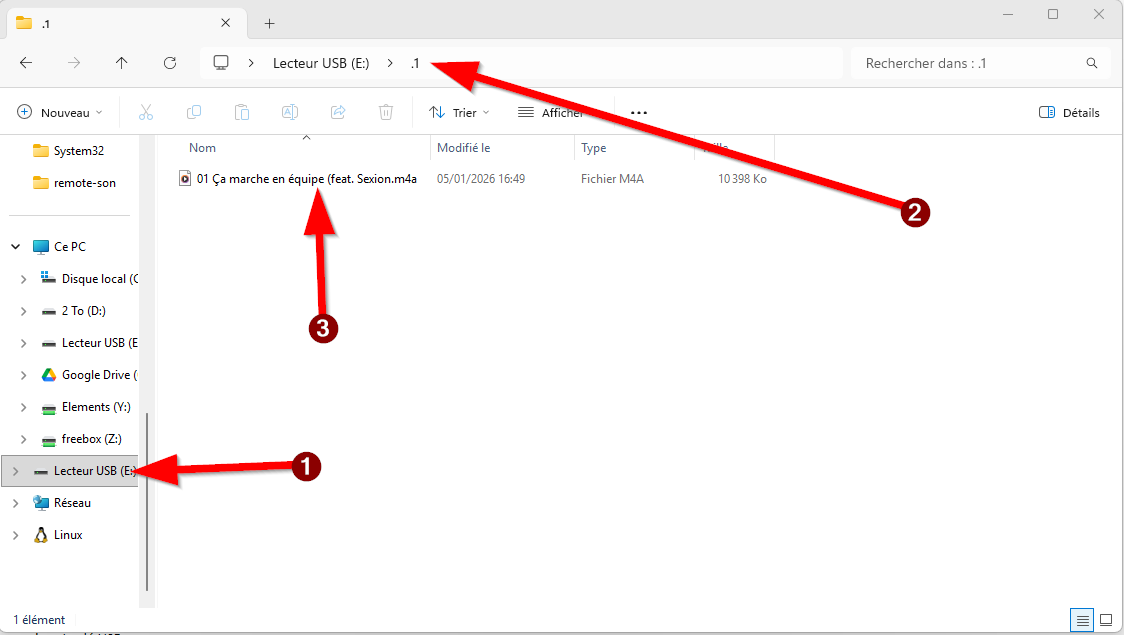
Task: Toggle the Détails pane button
Action: click(1069, 113)
